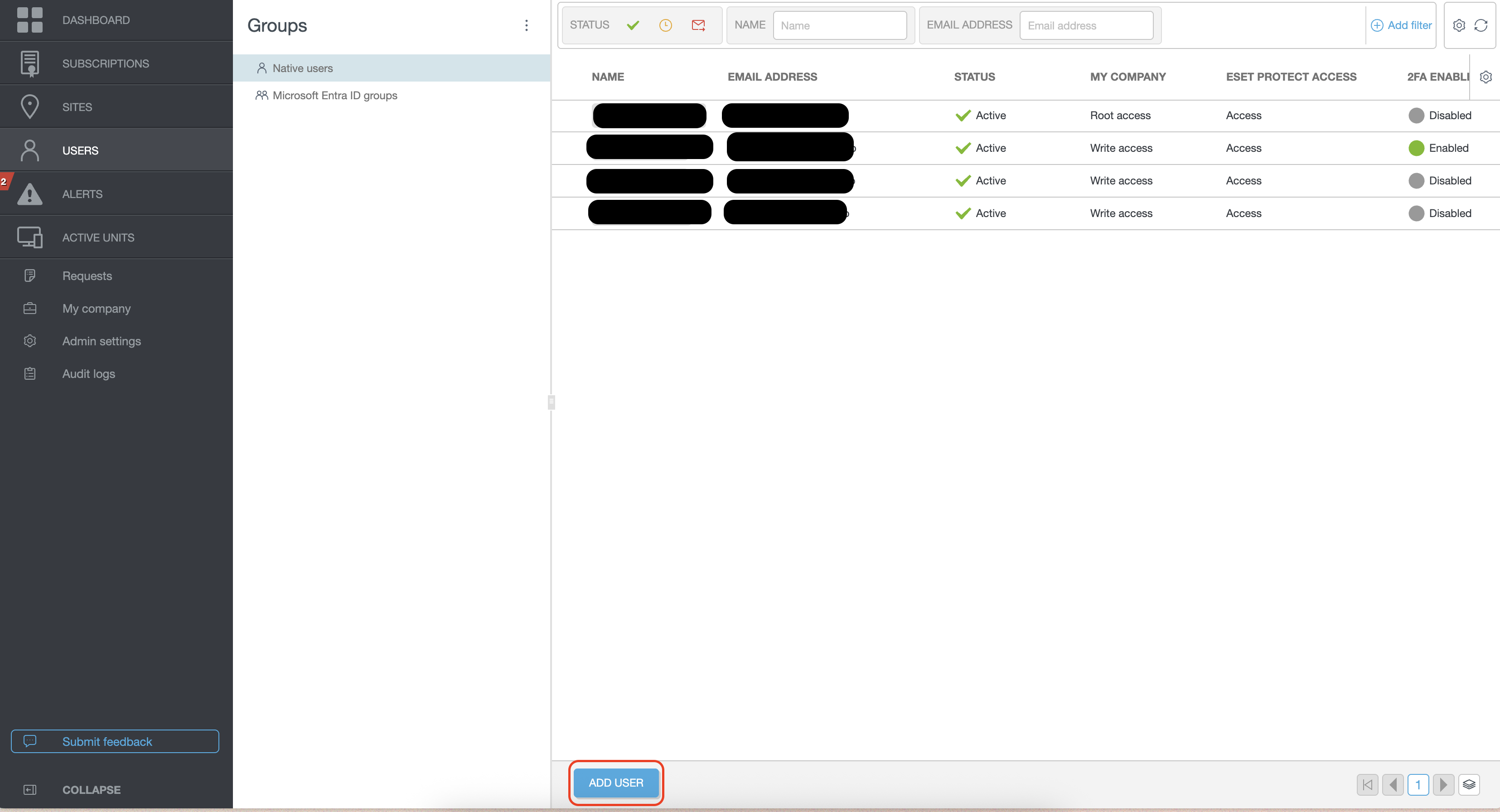Open the Sites section
The image size is (1500, 812).
[x=116, y=106]
